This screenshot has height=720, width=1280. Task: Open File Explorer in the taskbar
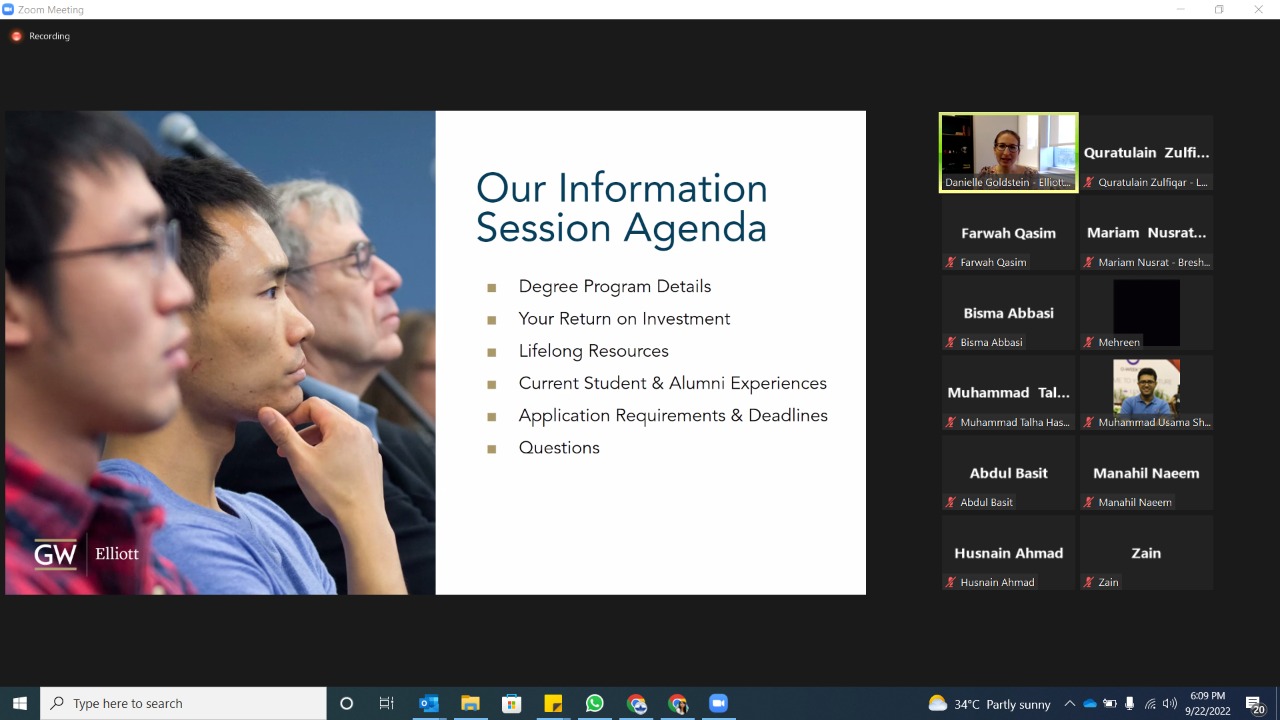point(470,703)
